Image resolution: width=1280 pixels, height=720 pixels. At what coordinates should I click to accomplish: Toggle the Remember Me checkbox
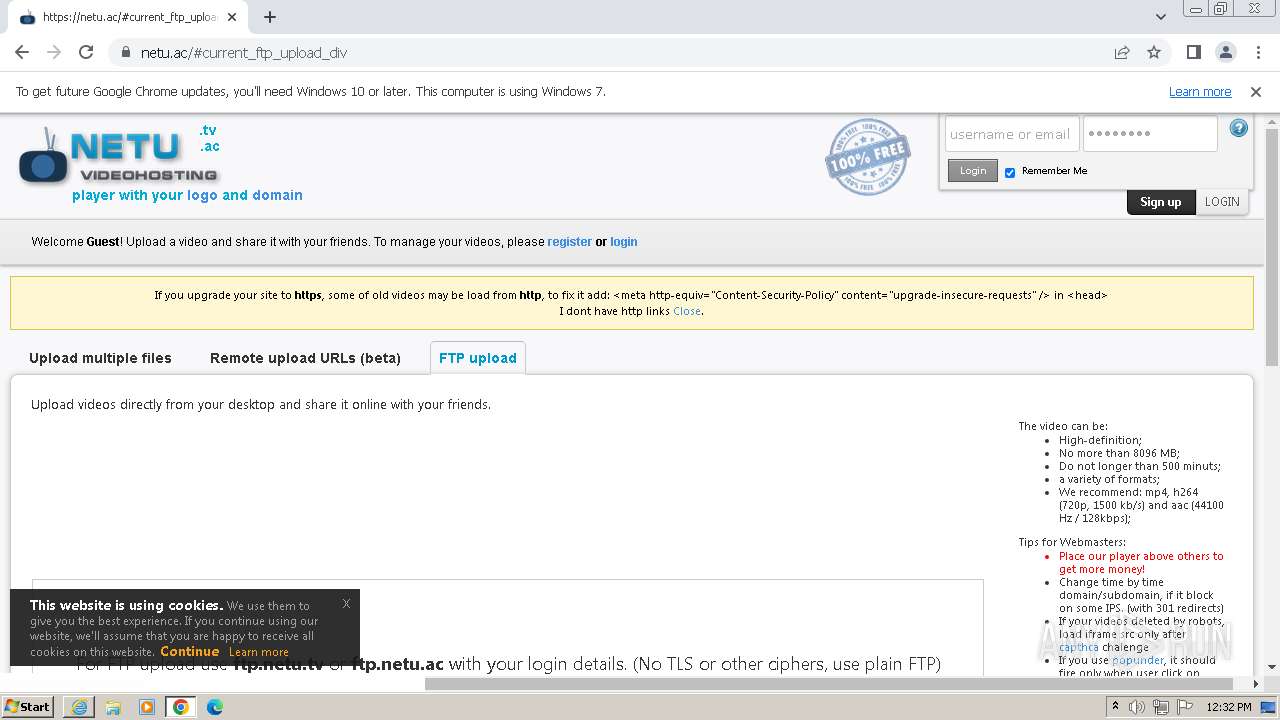(x=1010, y=172)
